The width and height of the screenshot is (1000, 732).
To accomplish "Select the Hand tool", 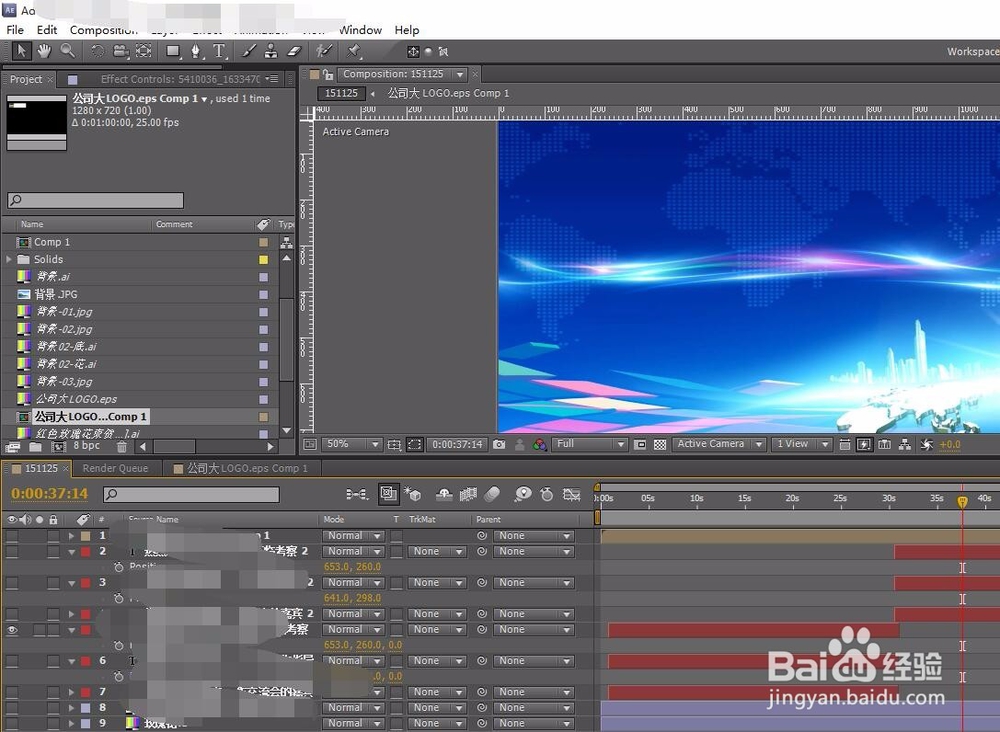I will (44, 50).
